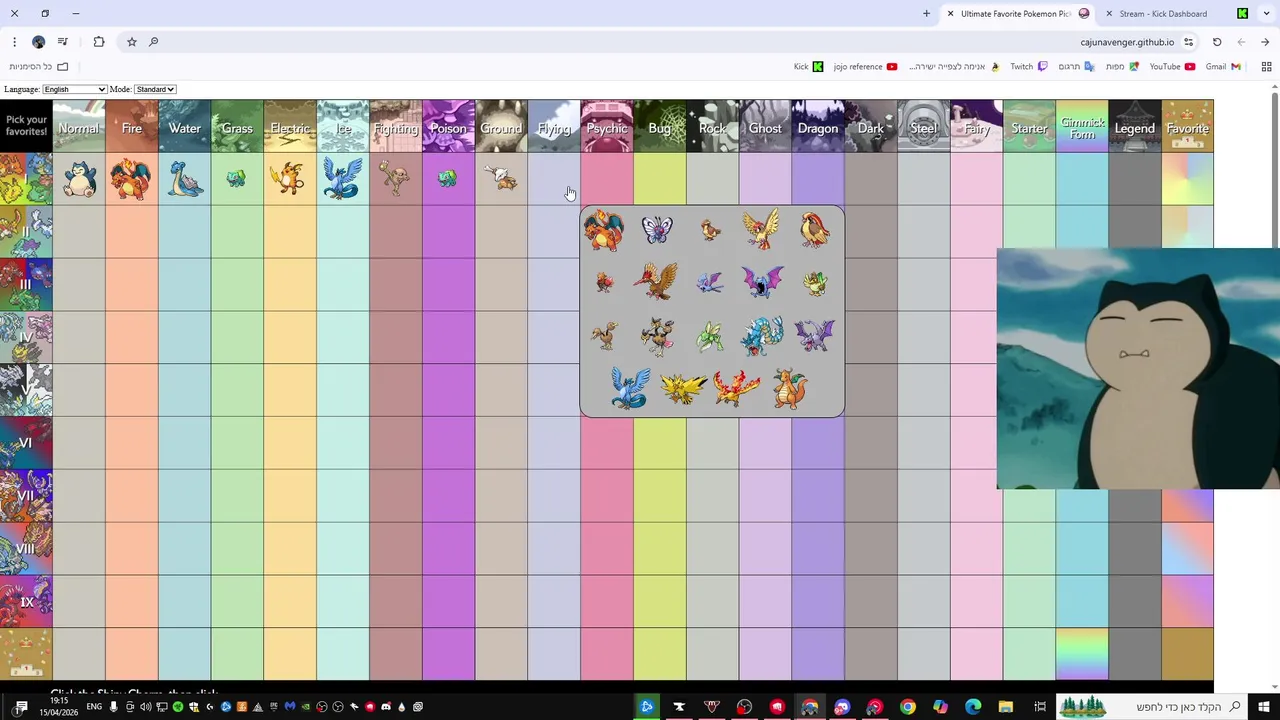
Task: Select Aerodactyl from the popup grid
Action: 815,335
